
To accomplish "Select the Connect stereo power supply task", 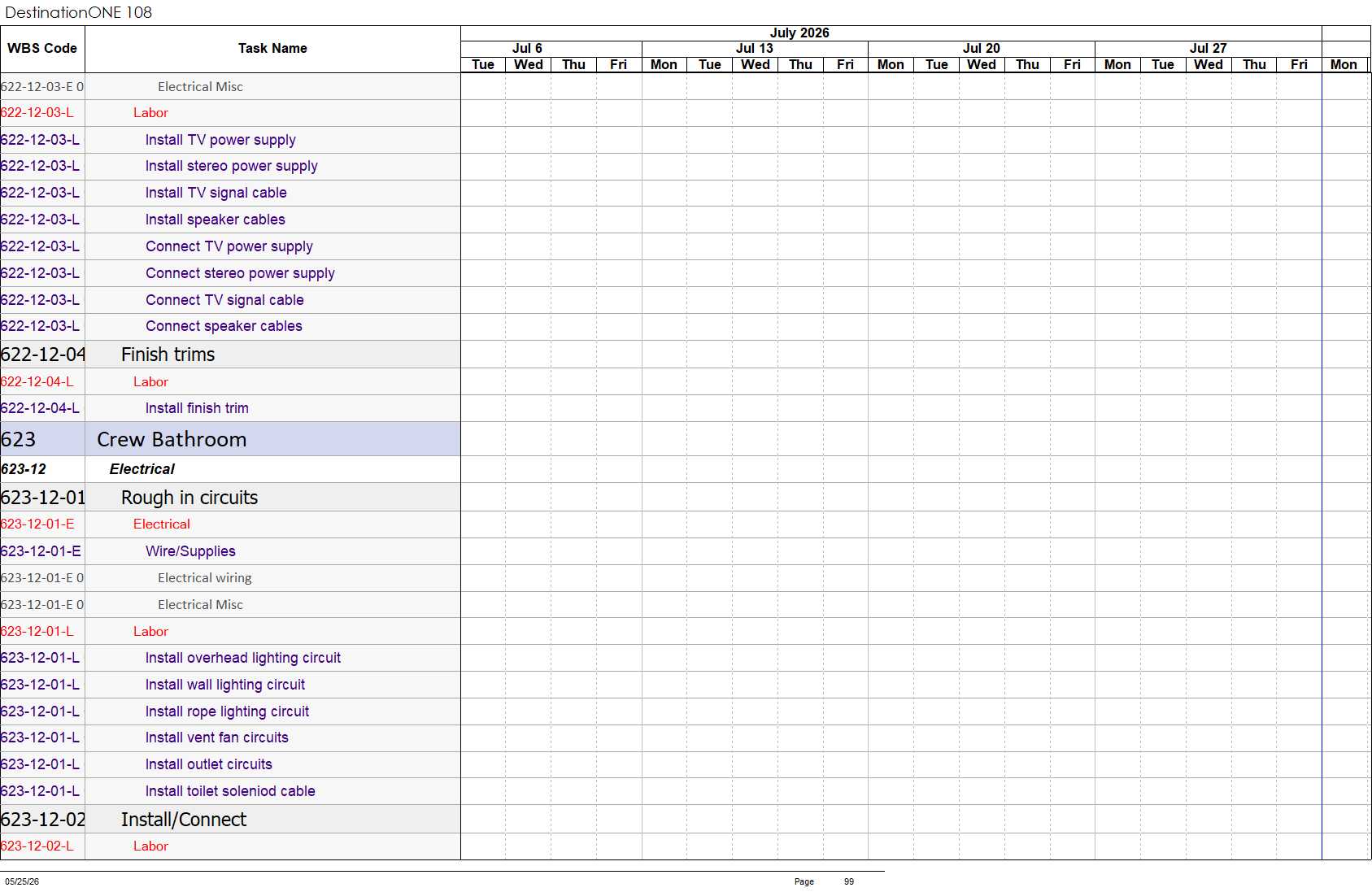I will 240,273.
